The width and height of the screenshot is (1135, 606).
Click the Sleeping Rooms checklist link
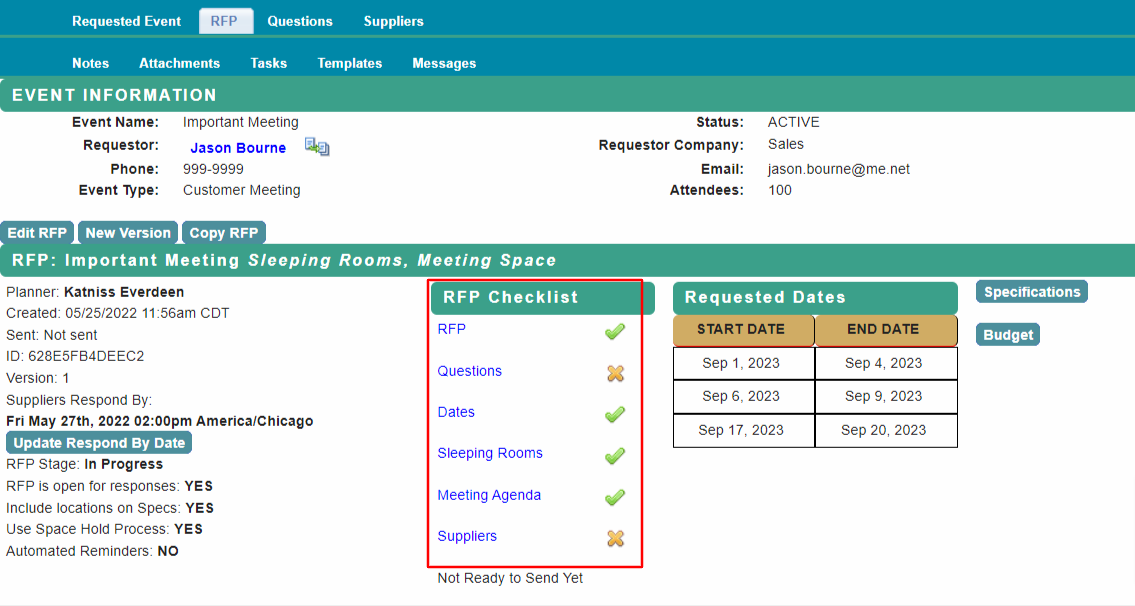(x=489, y=453)
